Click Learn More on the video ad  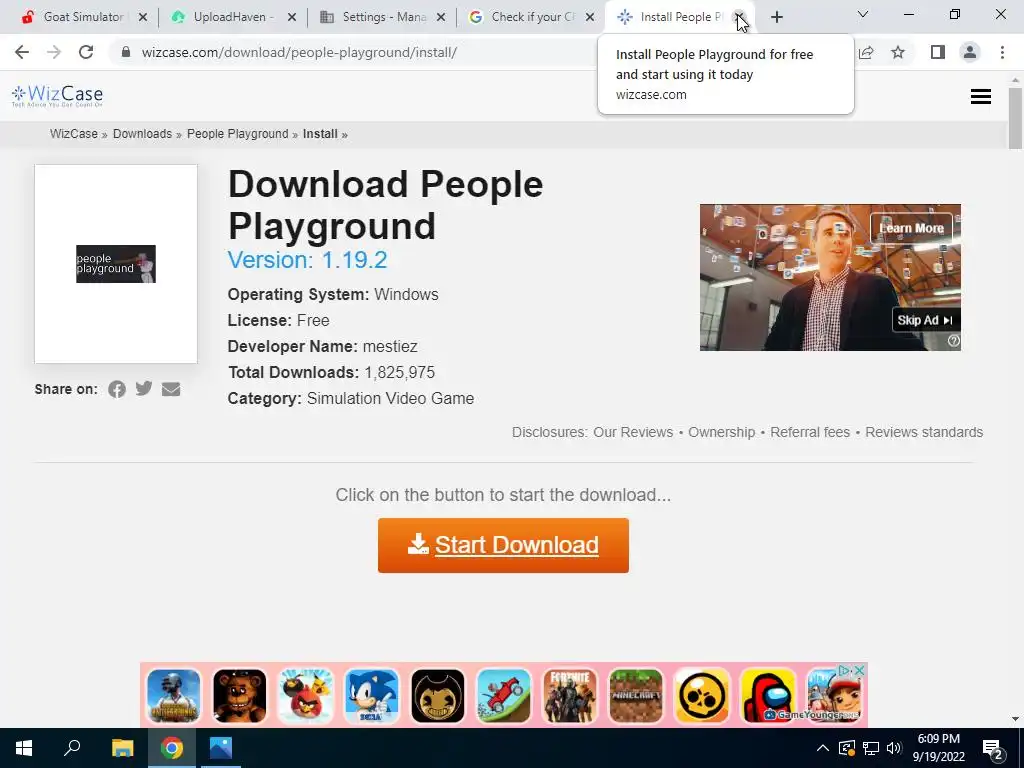[911, 228]
